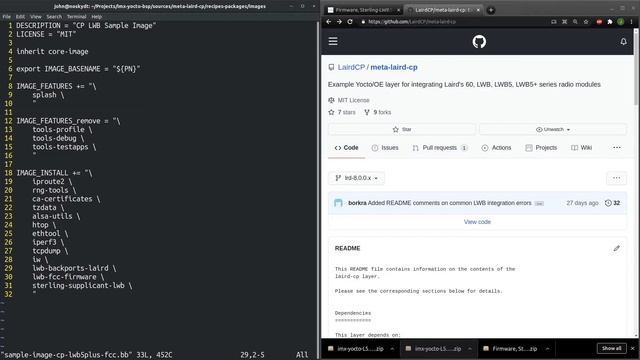The image size is (640, 360).
Task: Open the Wiki tab
Action: (x=582, y=148)
